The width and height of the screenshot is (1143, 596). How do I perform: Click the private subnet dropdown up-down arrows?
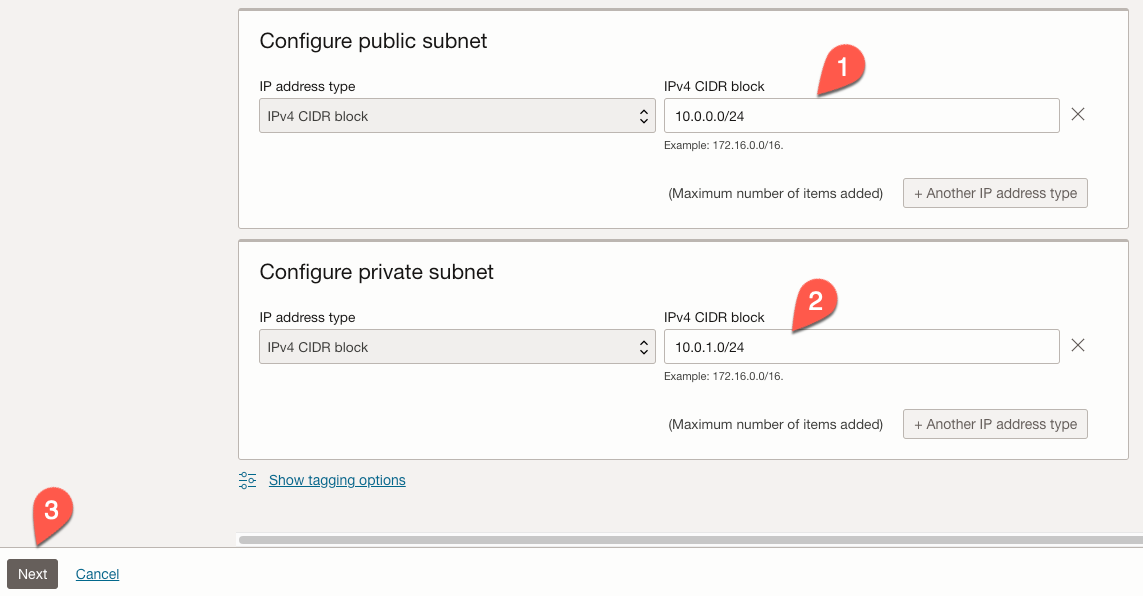pyautogui.click(x=643, y=348)
